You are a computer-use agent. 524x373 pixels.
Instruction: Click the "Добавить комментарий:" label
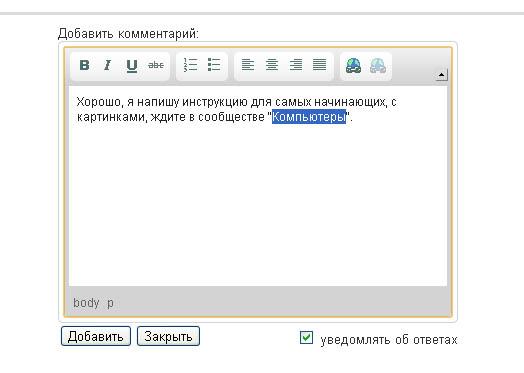point(128,34)
